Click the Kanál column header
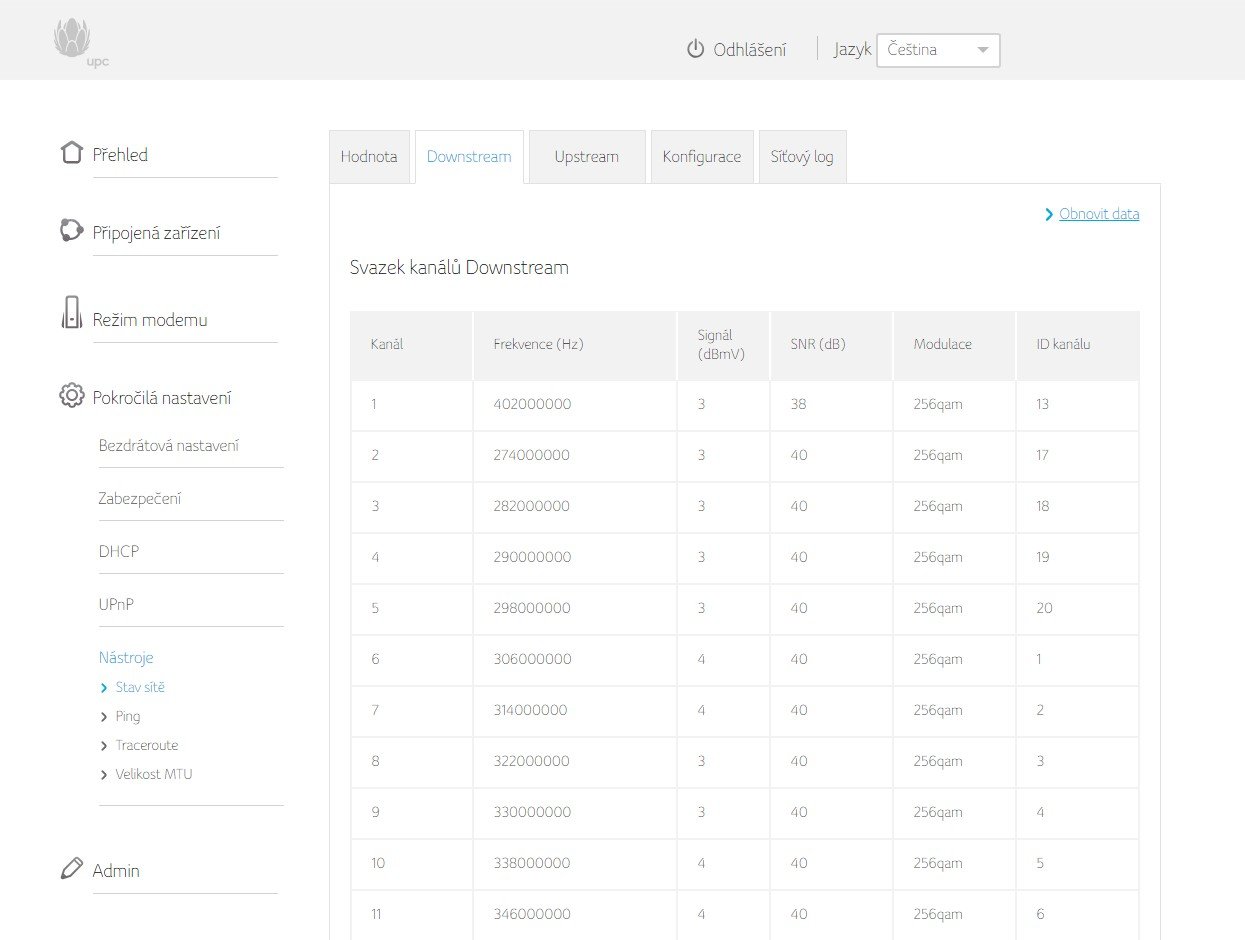Viewport: 1245px width, 940px height. pos(411,345)
